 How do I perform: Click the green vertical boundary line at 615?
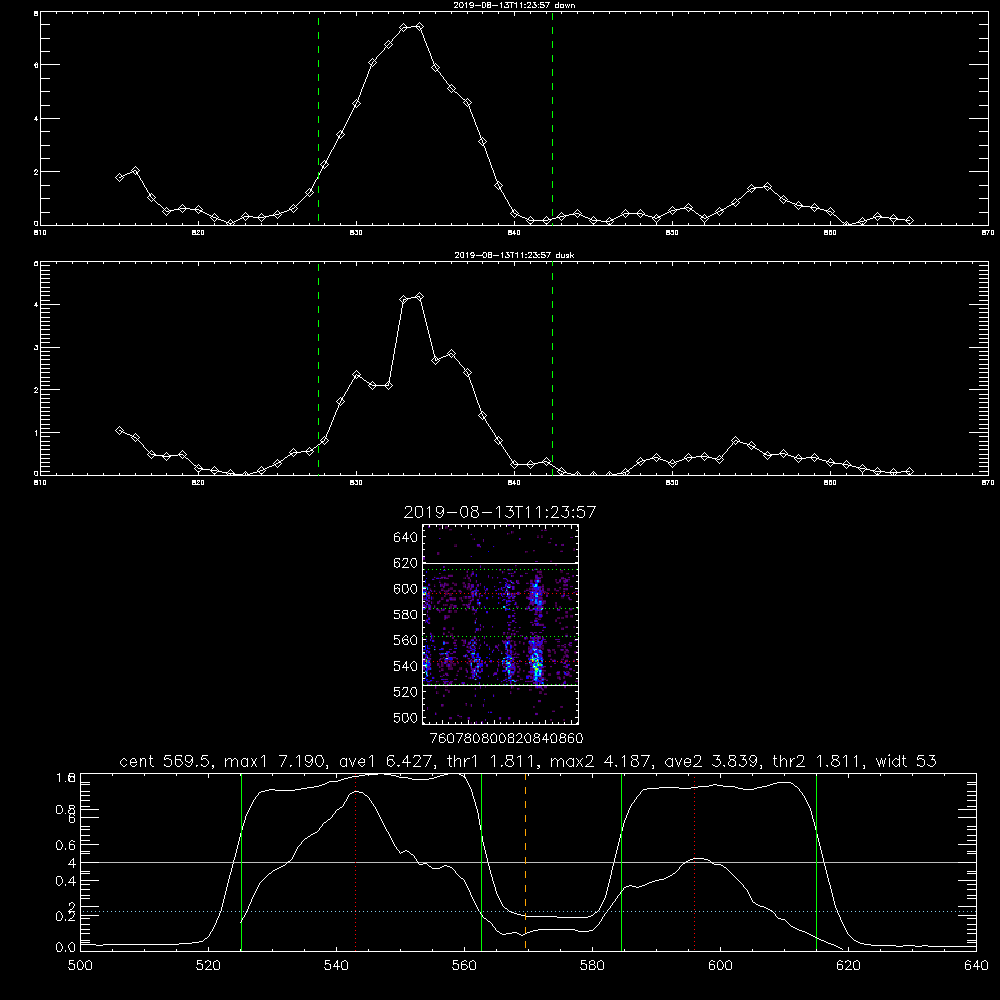816,862
